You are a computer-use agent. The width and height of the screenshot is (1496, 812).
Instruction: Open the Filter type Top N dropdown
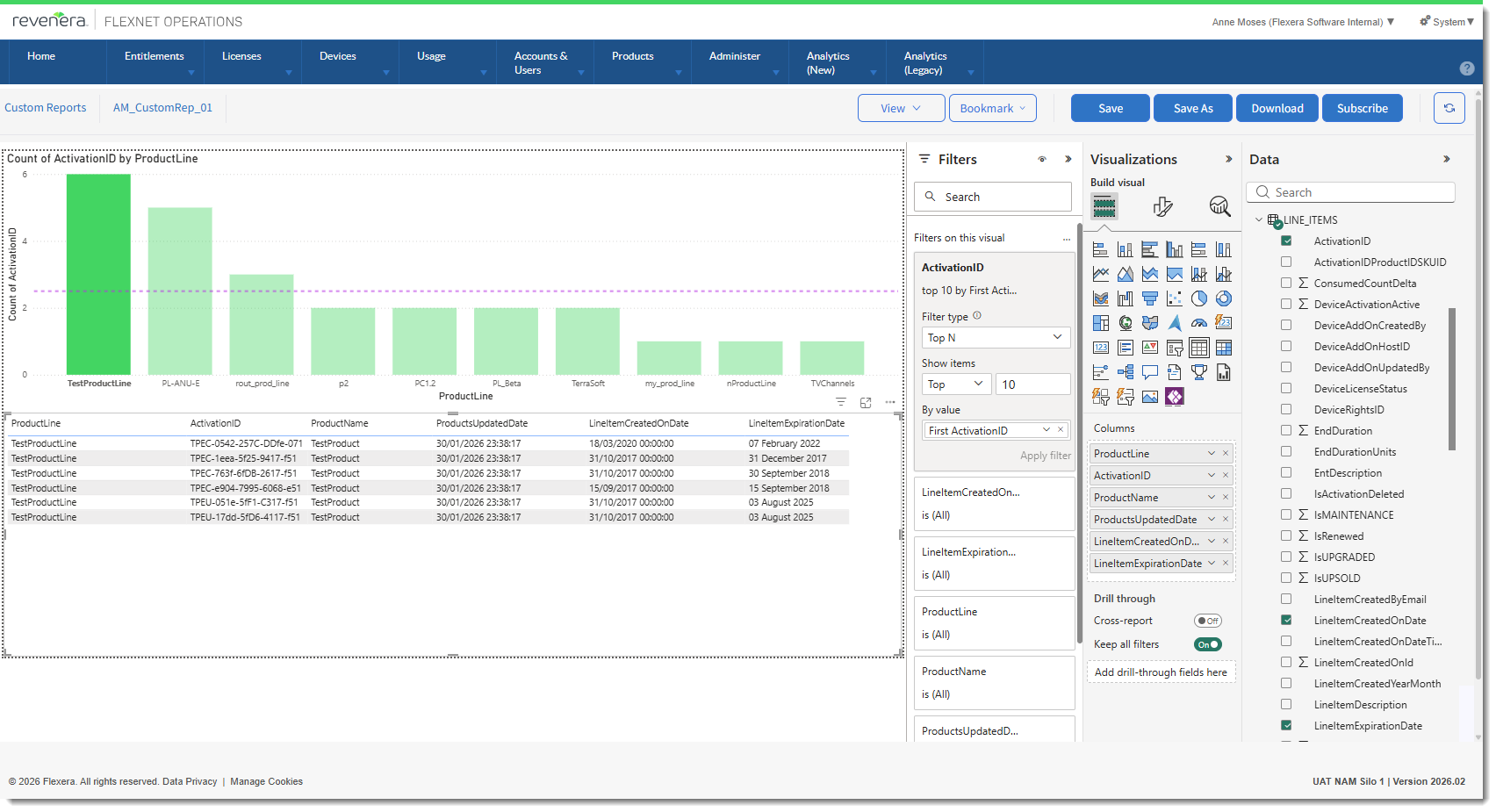[x=995, y=338]
